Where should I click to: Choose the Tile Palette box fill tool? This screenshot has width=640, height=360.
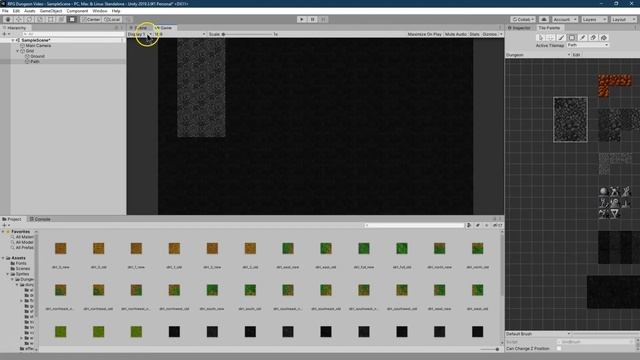(571, 38)
